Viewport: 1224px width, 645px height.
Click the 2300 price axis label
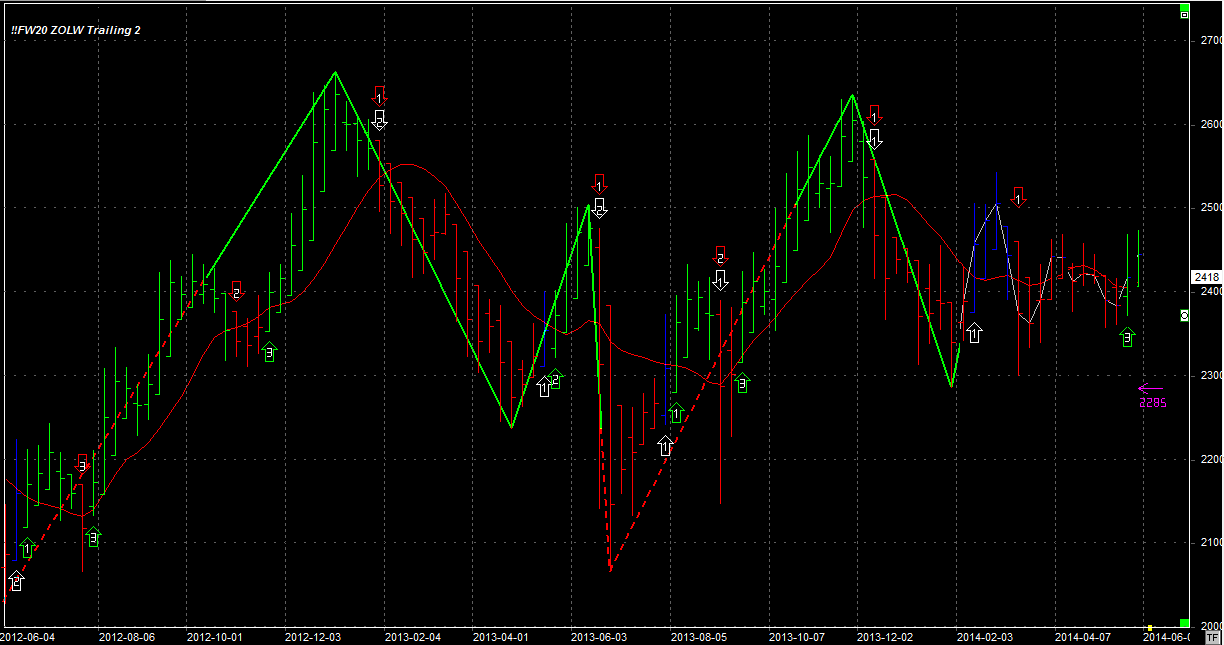(1210, 375)
